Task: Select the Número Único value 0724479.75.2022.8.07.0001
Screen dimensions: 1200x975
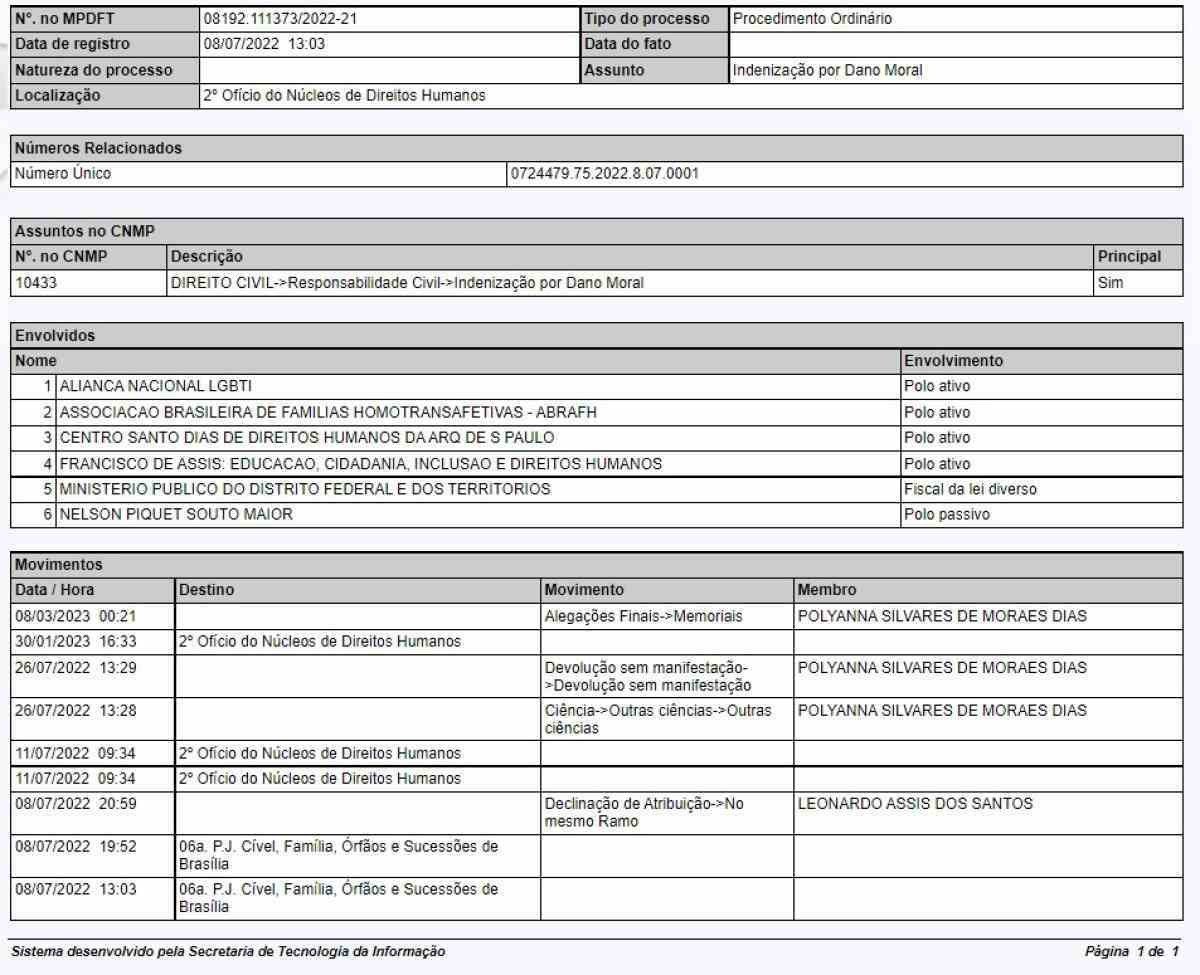Action: pos(604,174)
